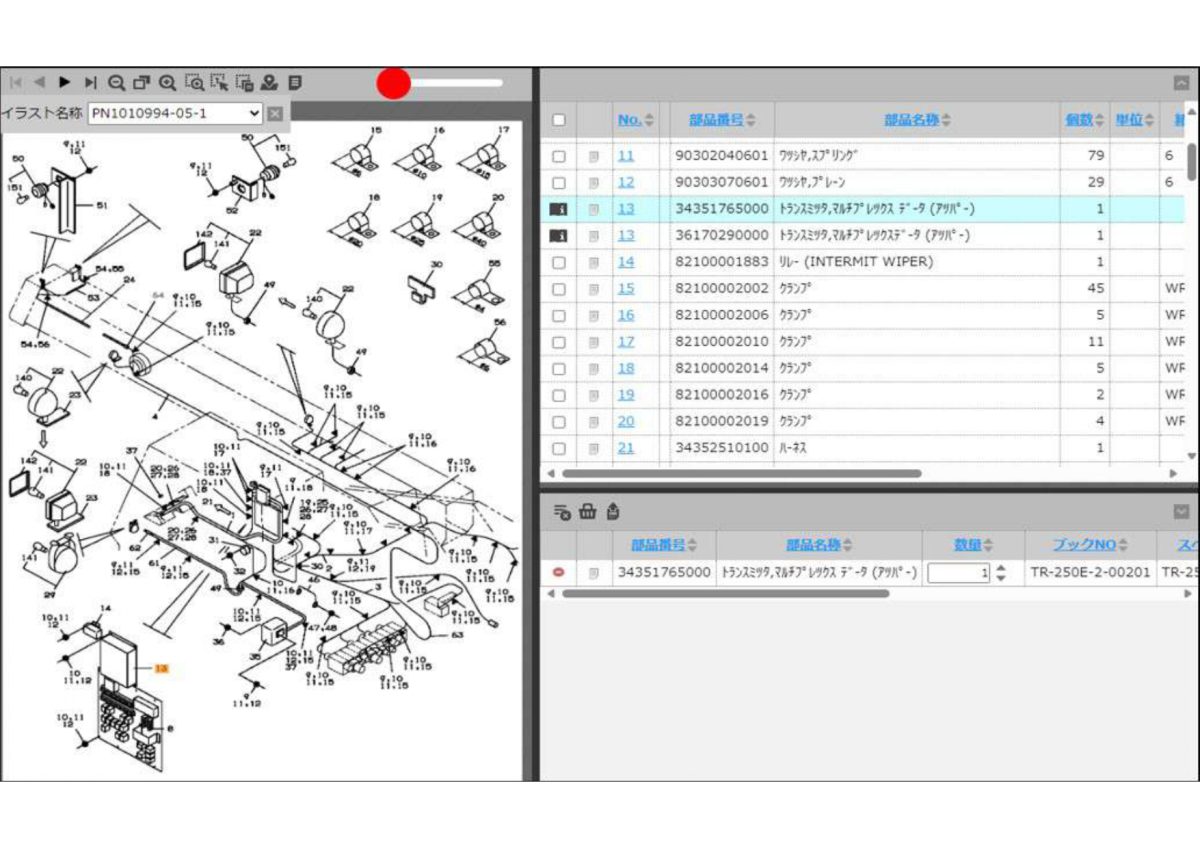
Task: Toggle the select-all checkbox in table header
Action: (x=559, y=120)
